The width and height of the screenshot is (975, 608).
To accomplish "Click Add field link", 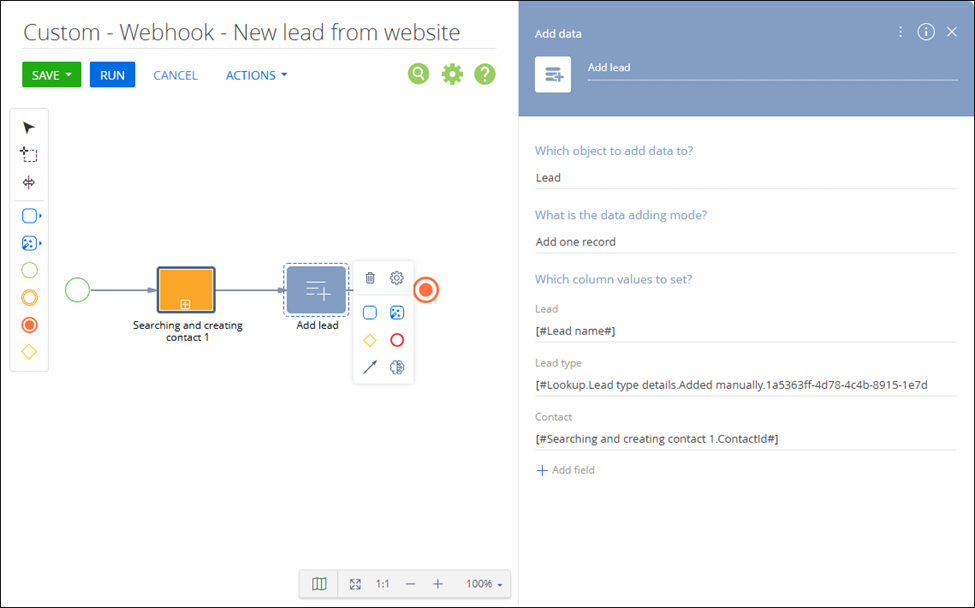I will pos(566,470).
